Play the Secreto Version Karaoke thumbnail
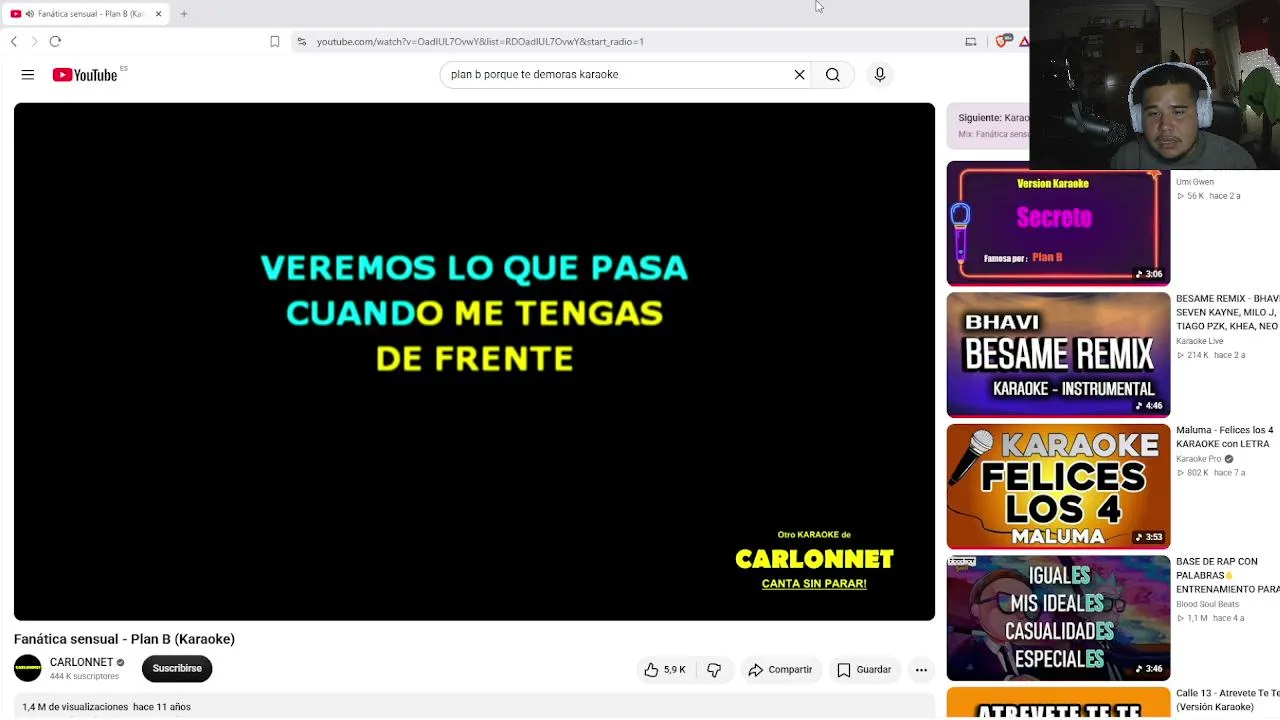Screen dimensions: 1280x720 tap(1058, 223)
